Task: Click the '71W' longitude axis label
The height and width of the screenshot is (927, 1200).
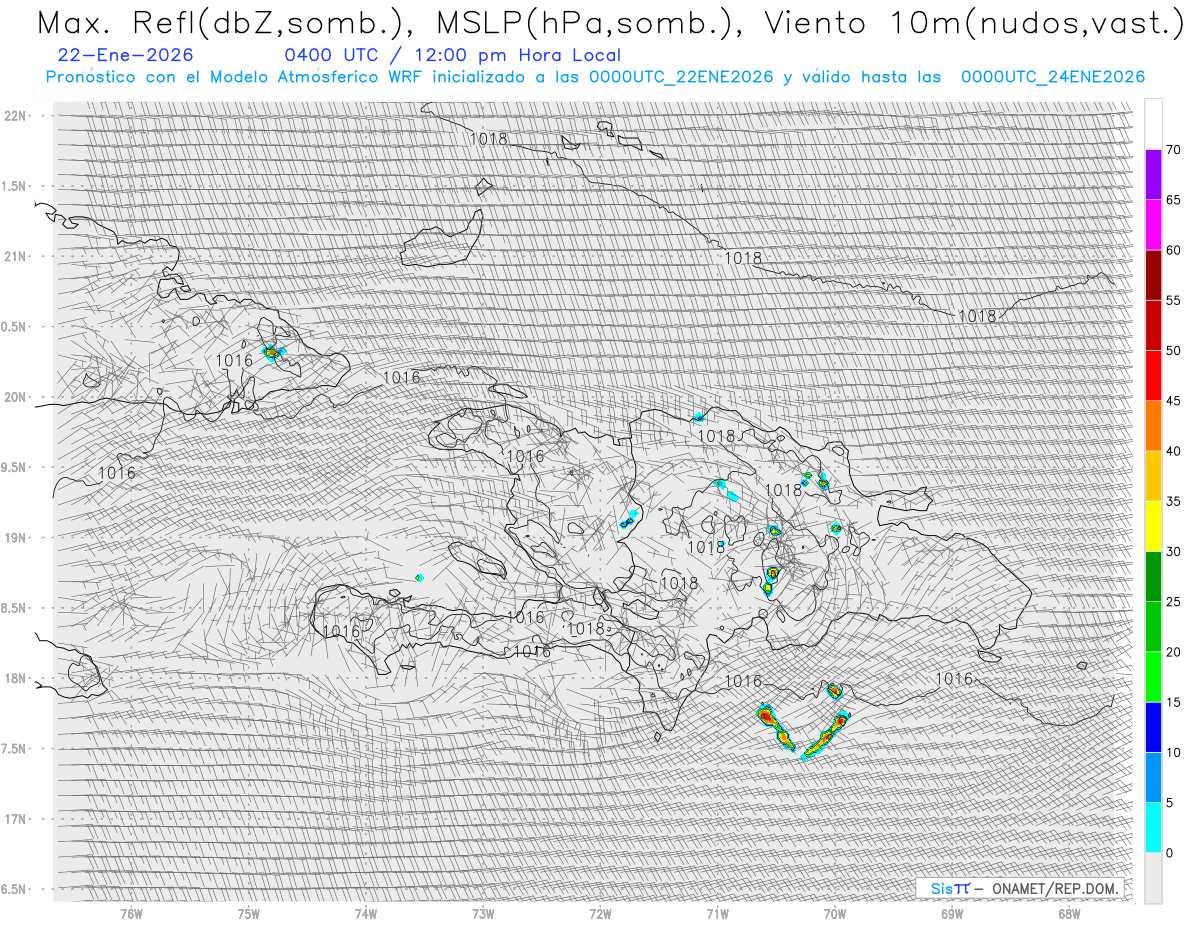Action: pos(717,915)
